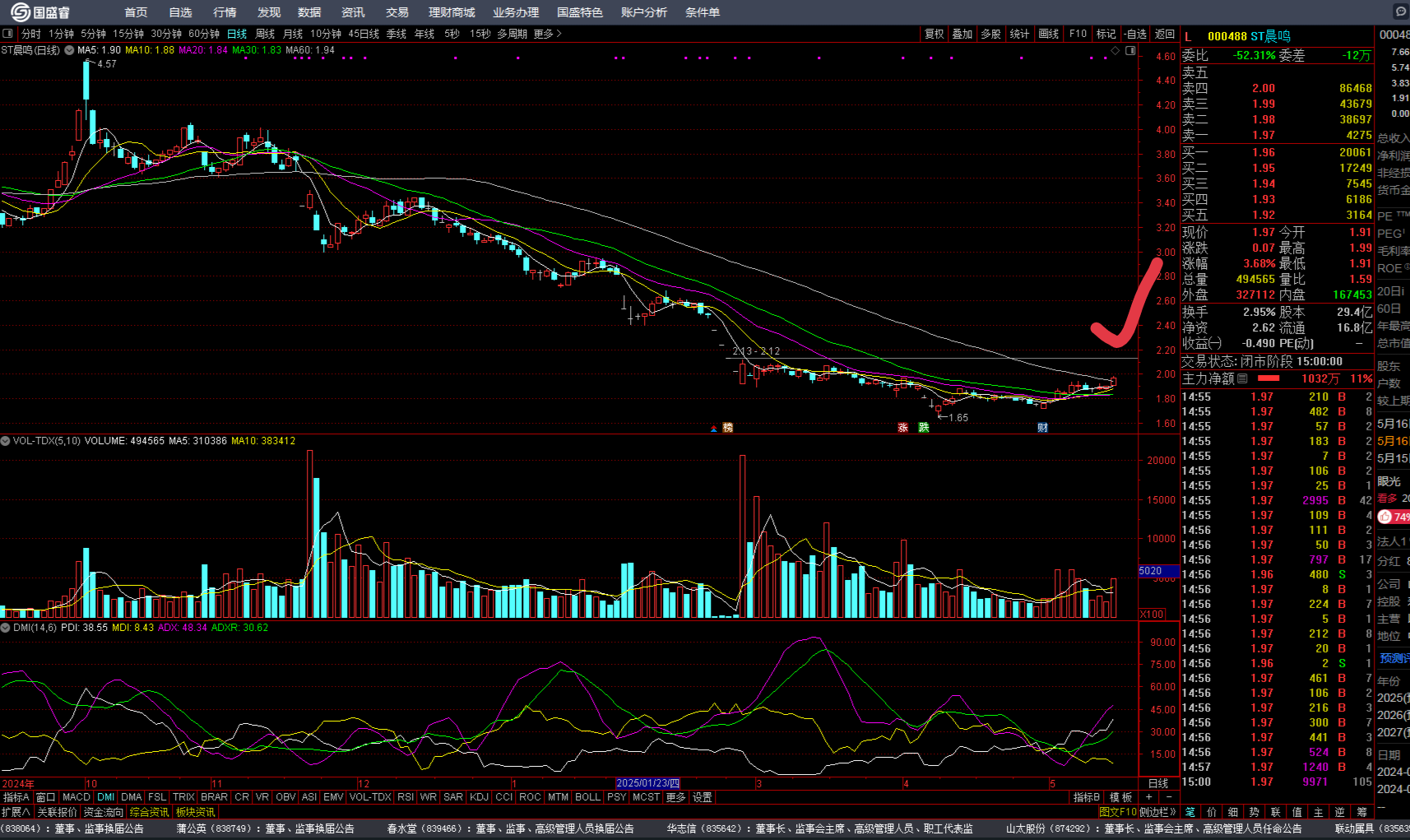Switch chart period to 年线
1410x840 pixels.
pyautogui.click(x=424, y=34)
